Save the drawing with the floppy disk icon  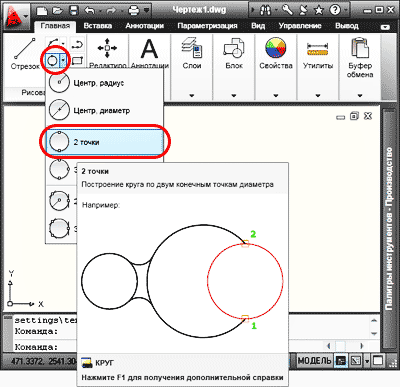74,11
